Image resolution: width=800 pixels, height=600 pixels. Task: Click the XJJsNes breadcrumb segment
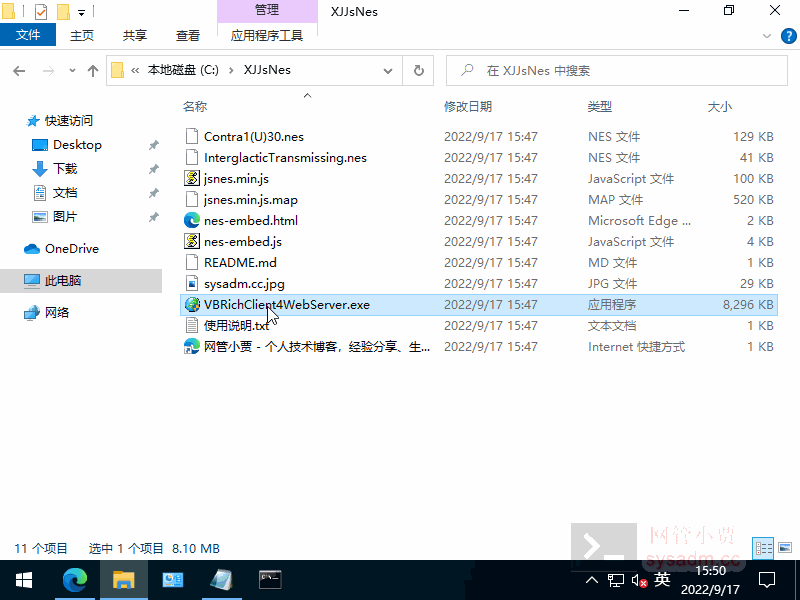[x=267, y=70]
